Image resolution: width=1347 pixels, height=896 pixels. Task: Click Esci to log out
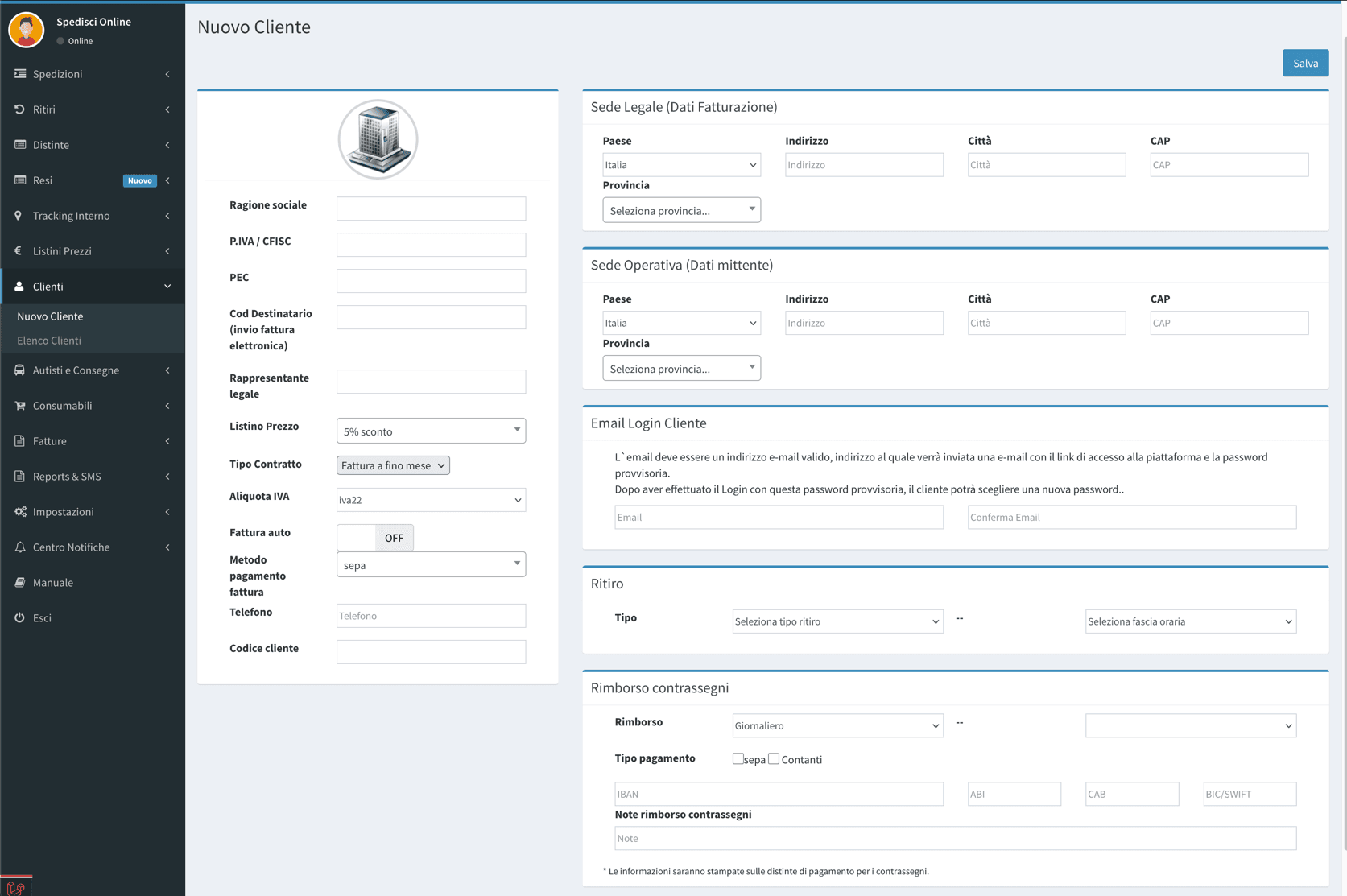click(39, 618)
